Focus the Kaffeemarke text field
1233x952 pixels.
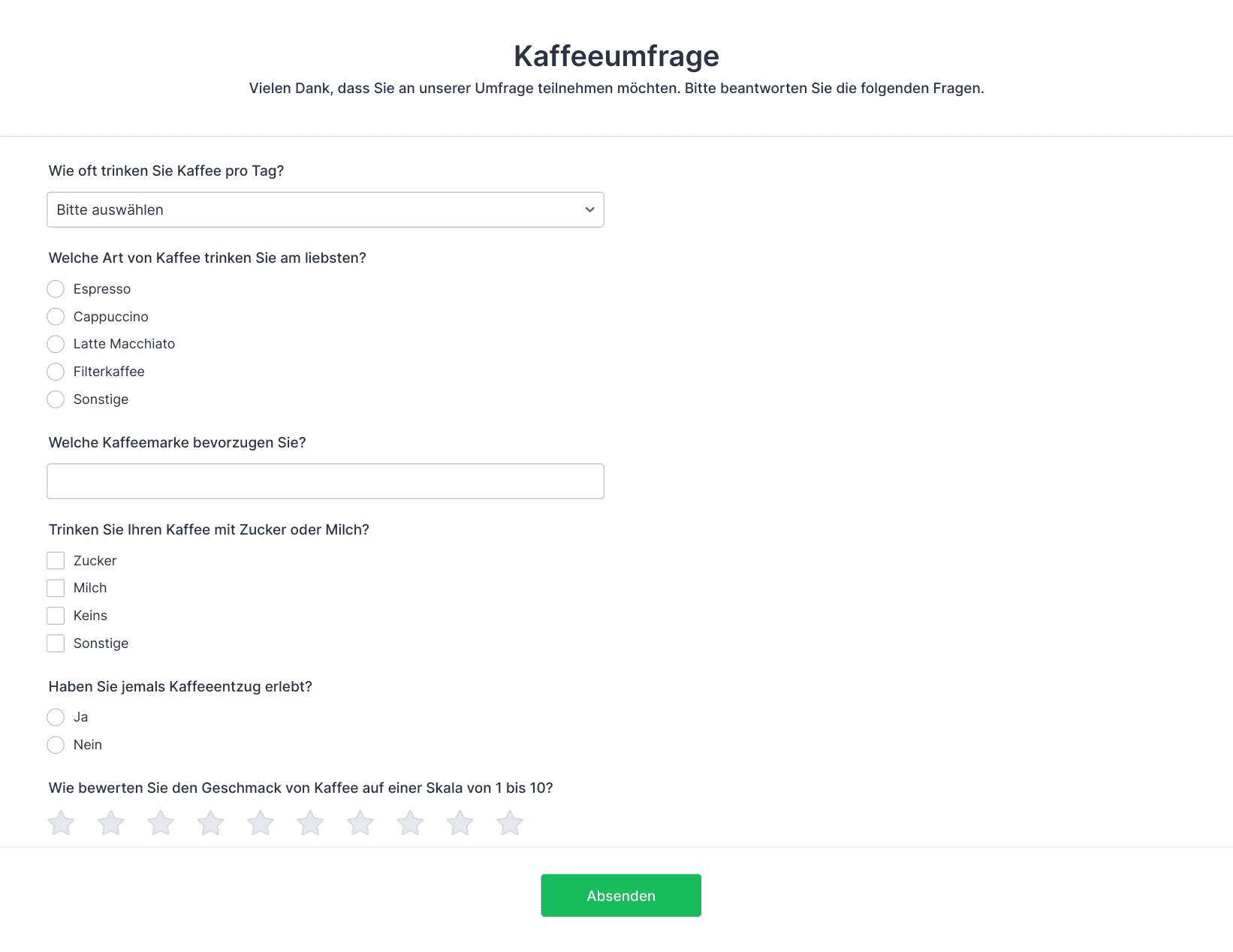point(325,481)
